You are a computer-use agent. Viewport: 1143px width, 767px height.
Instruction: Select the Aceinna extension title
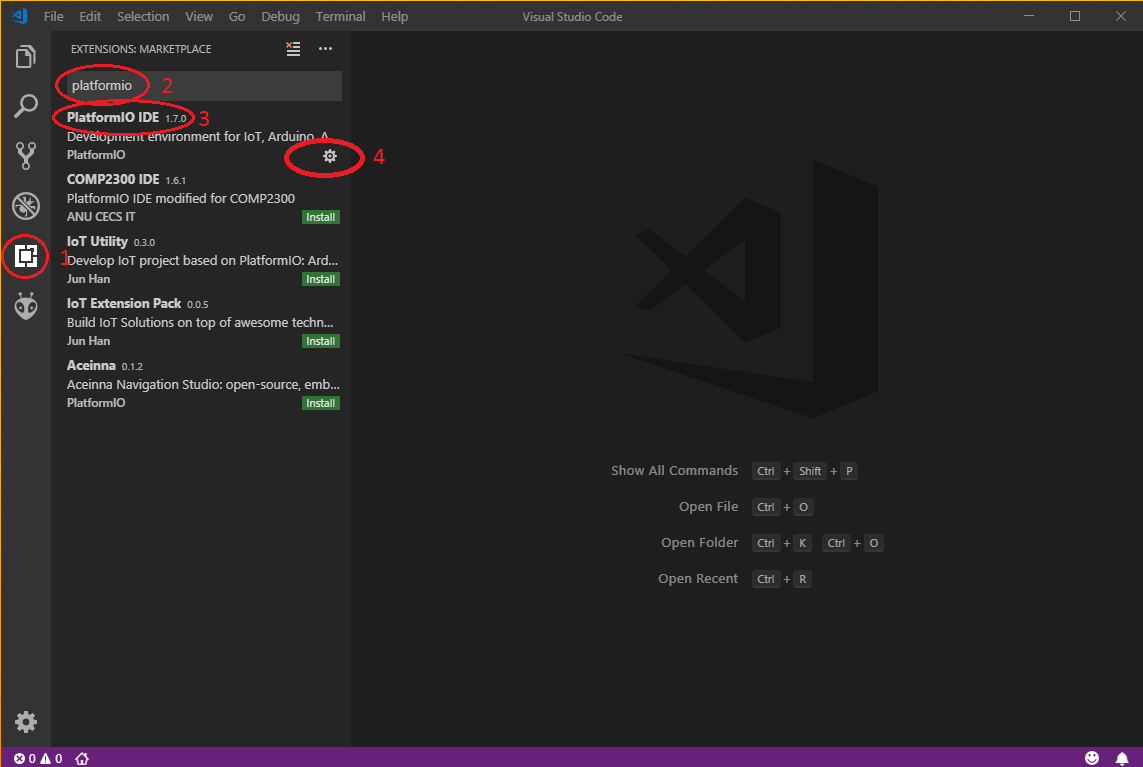pyautogui.click(x=91, y=365)
